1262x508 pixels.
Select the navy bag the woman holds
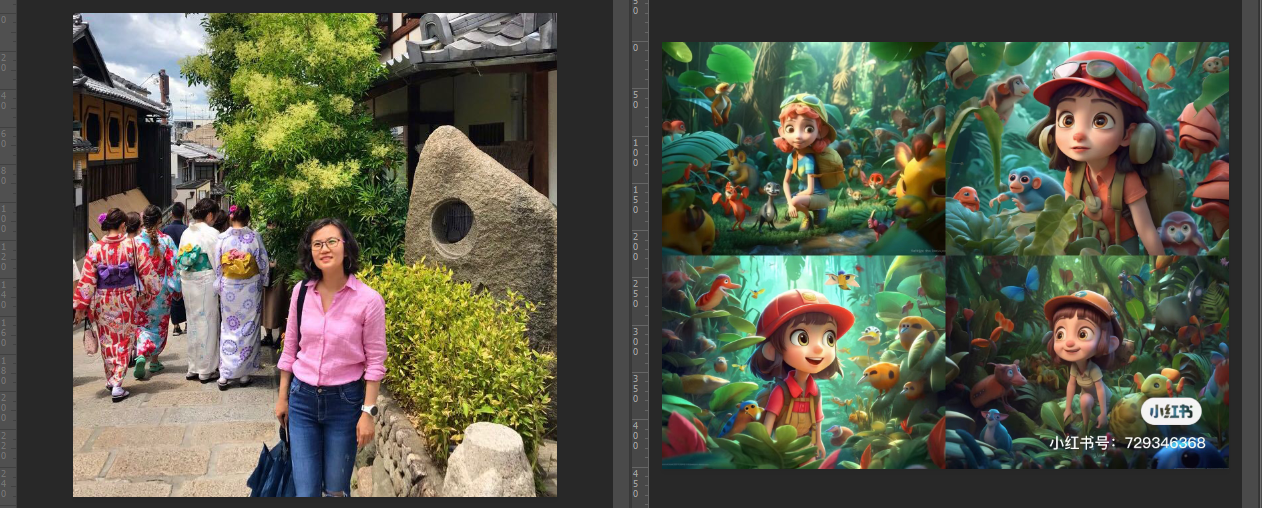[271, 469]
